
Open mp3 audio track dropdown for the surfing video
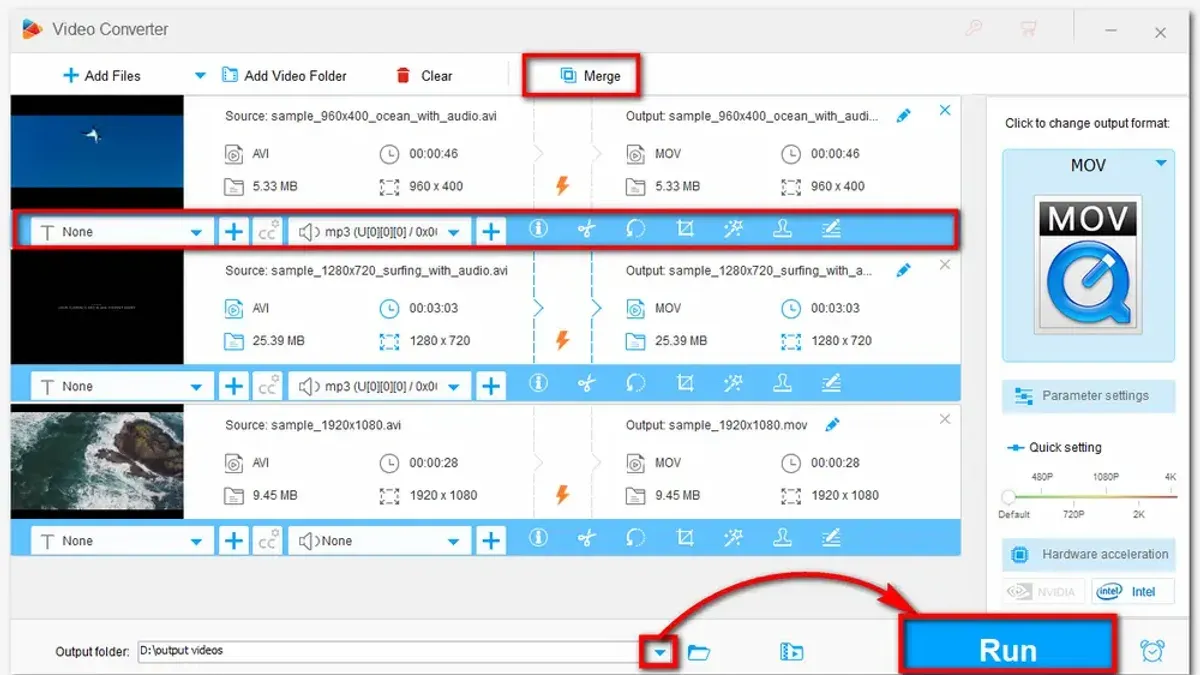point(380,386)
